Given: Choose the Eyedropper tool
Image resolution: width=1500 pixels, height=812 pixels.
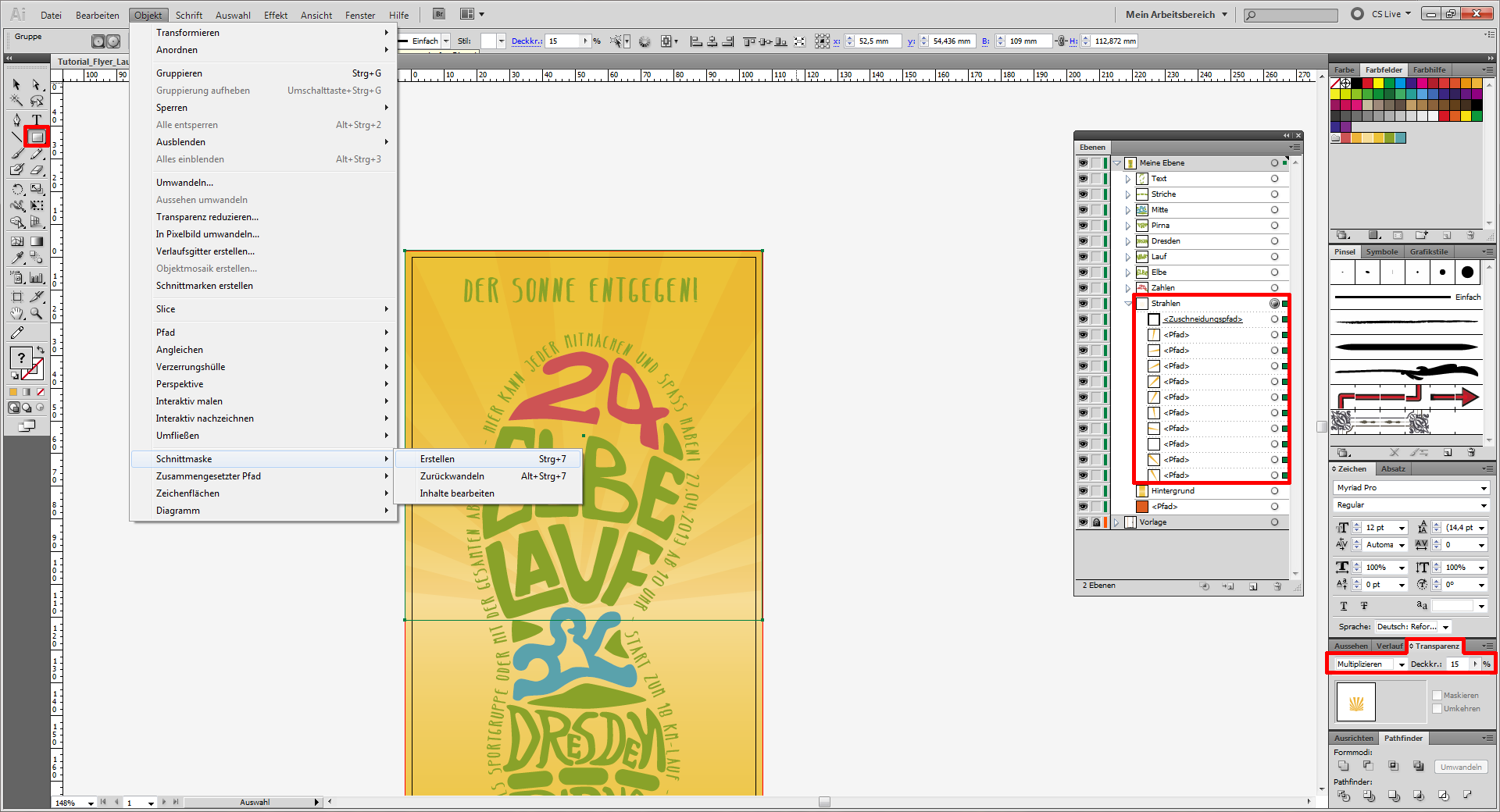Looking at the screenshot, I should [x=17, y=258].
